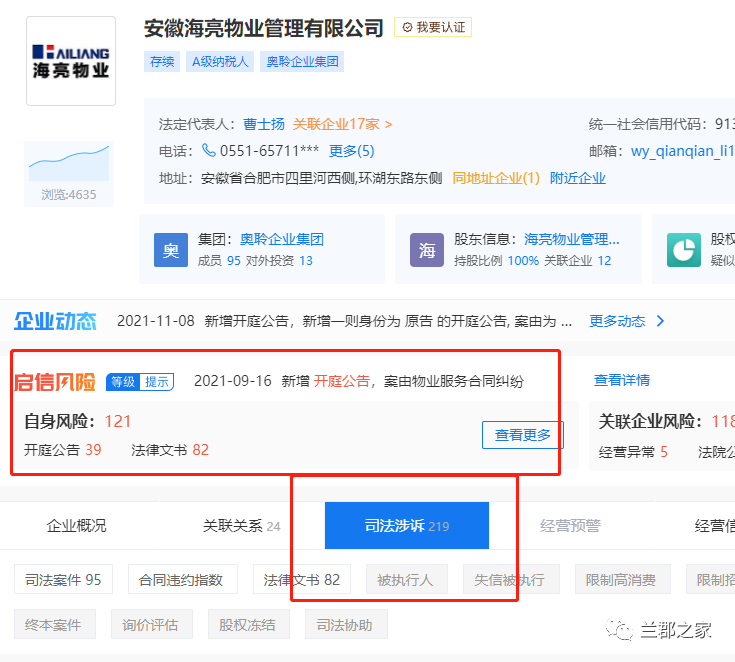
Task: Open the page views trend chart
Action: tap(69, 163)
